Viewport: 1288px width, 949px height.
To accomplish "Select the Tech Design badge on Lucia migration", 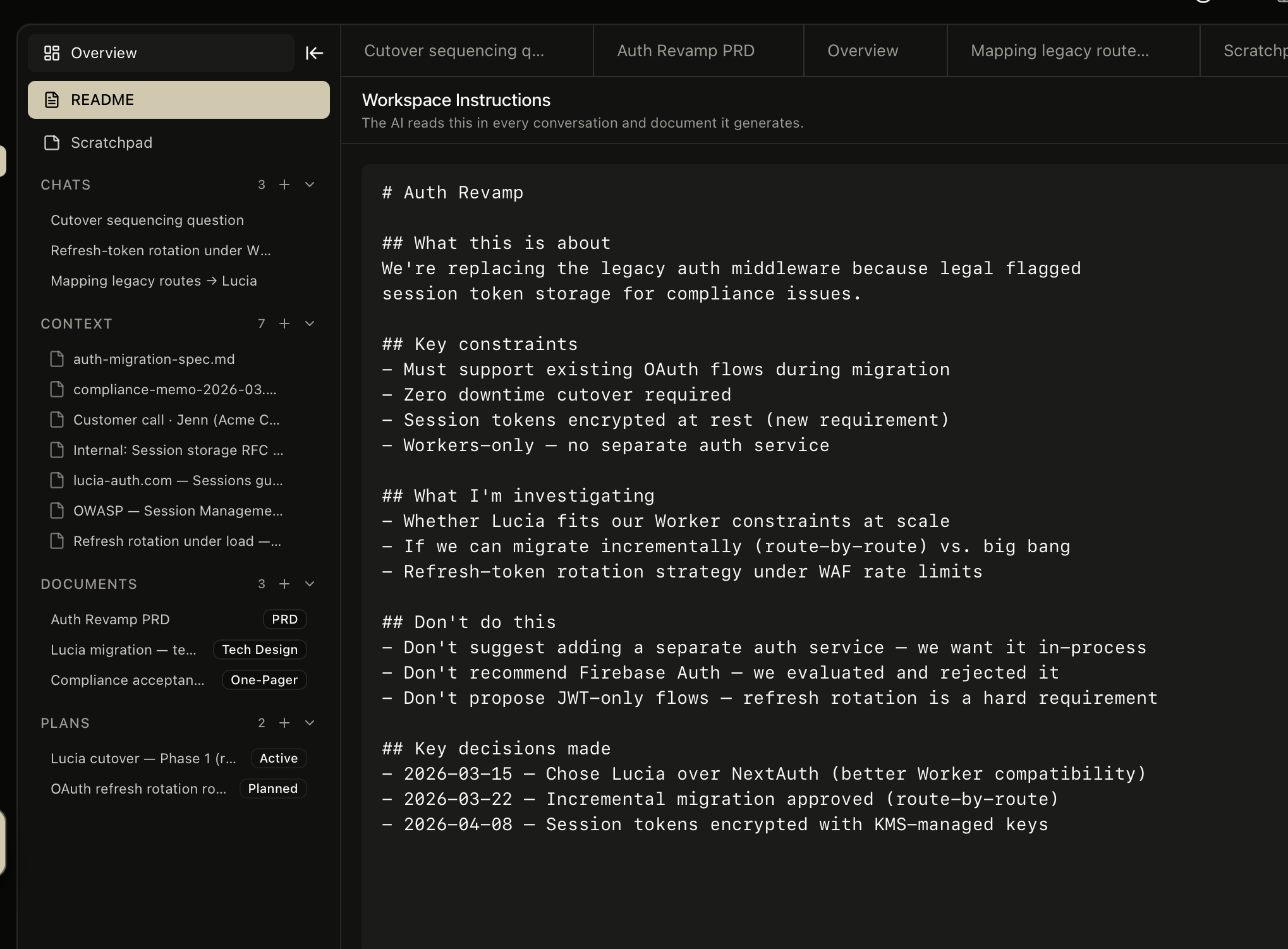I will [259, 650].
